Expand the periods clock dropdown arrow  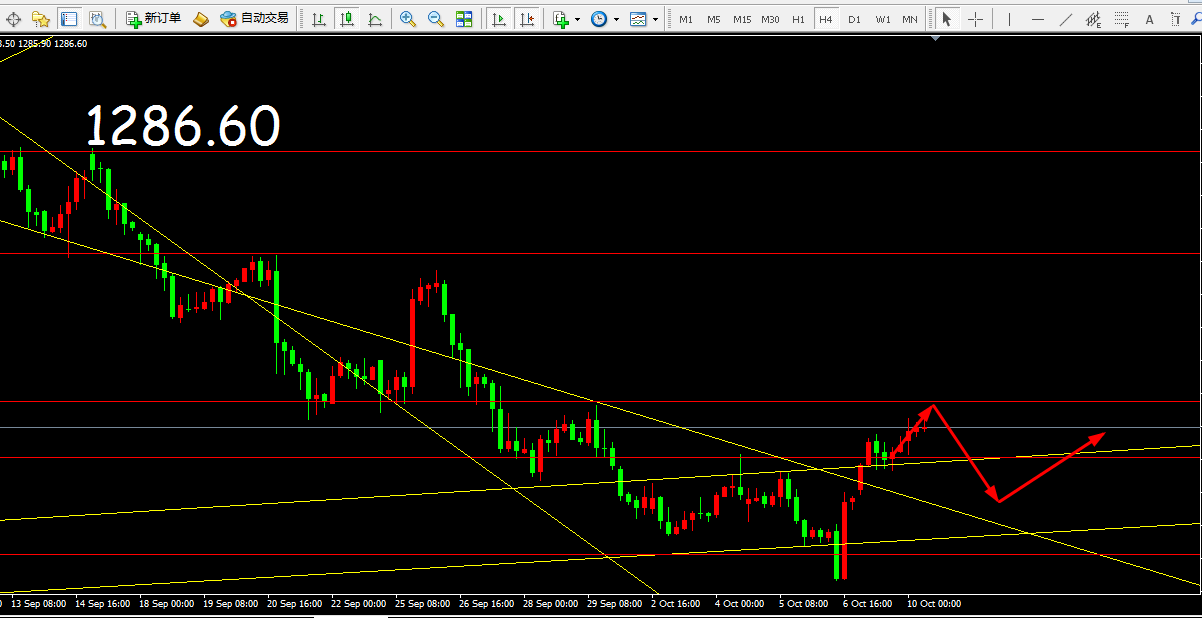[x=616, y=19]
